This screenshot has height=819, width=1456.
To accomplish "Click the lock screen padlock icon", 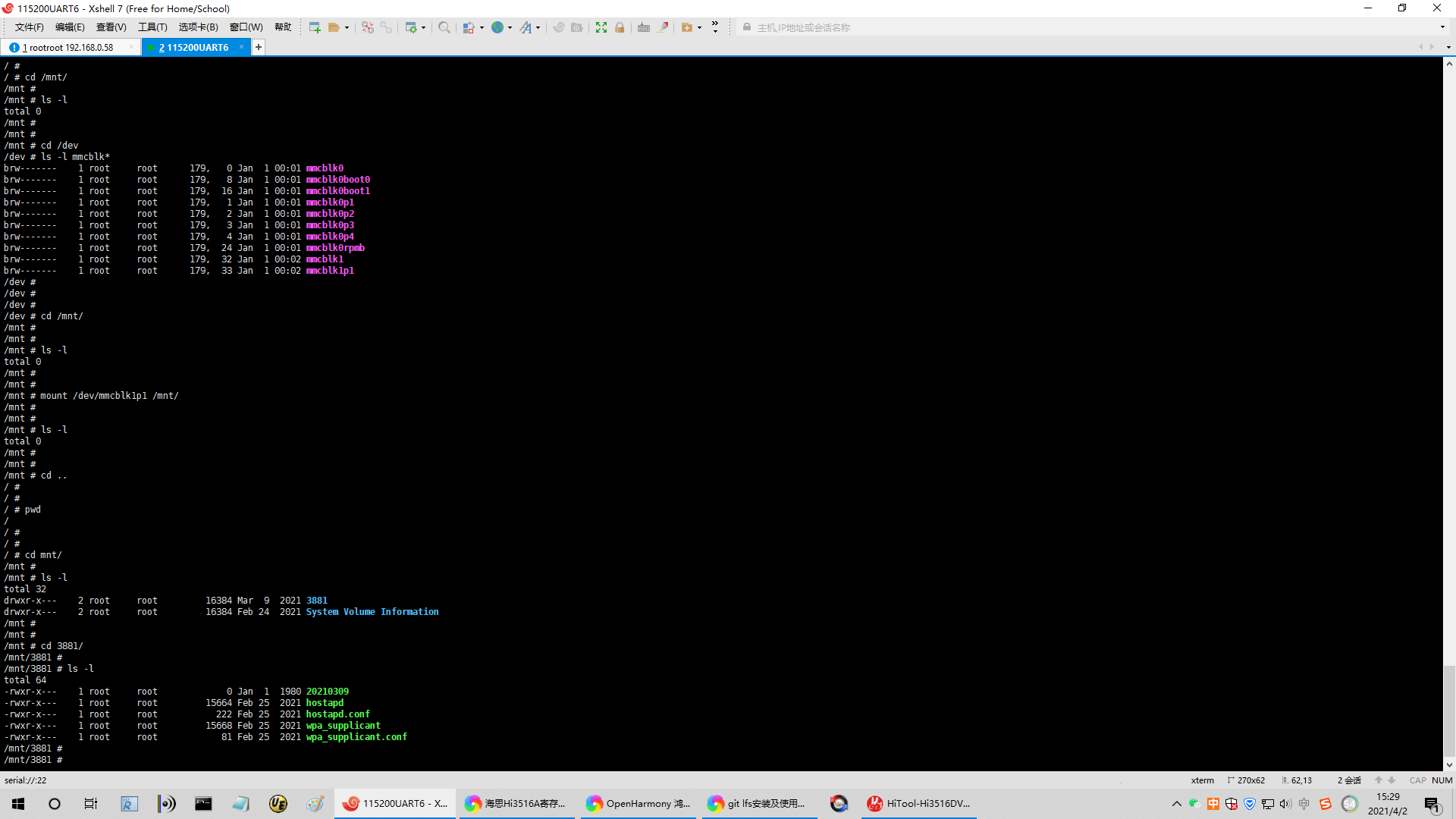I will 620,27.
